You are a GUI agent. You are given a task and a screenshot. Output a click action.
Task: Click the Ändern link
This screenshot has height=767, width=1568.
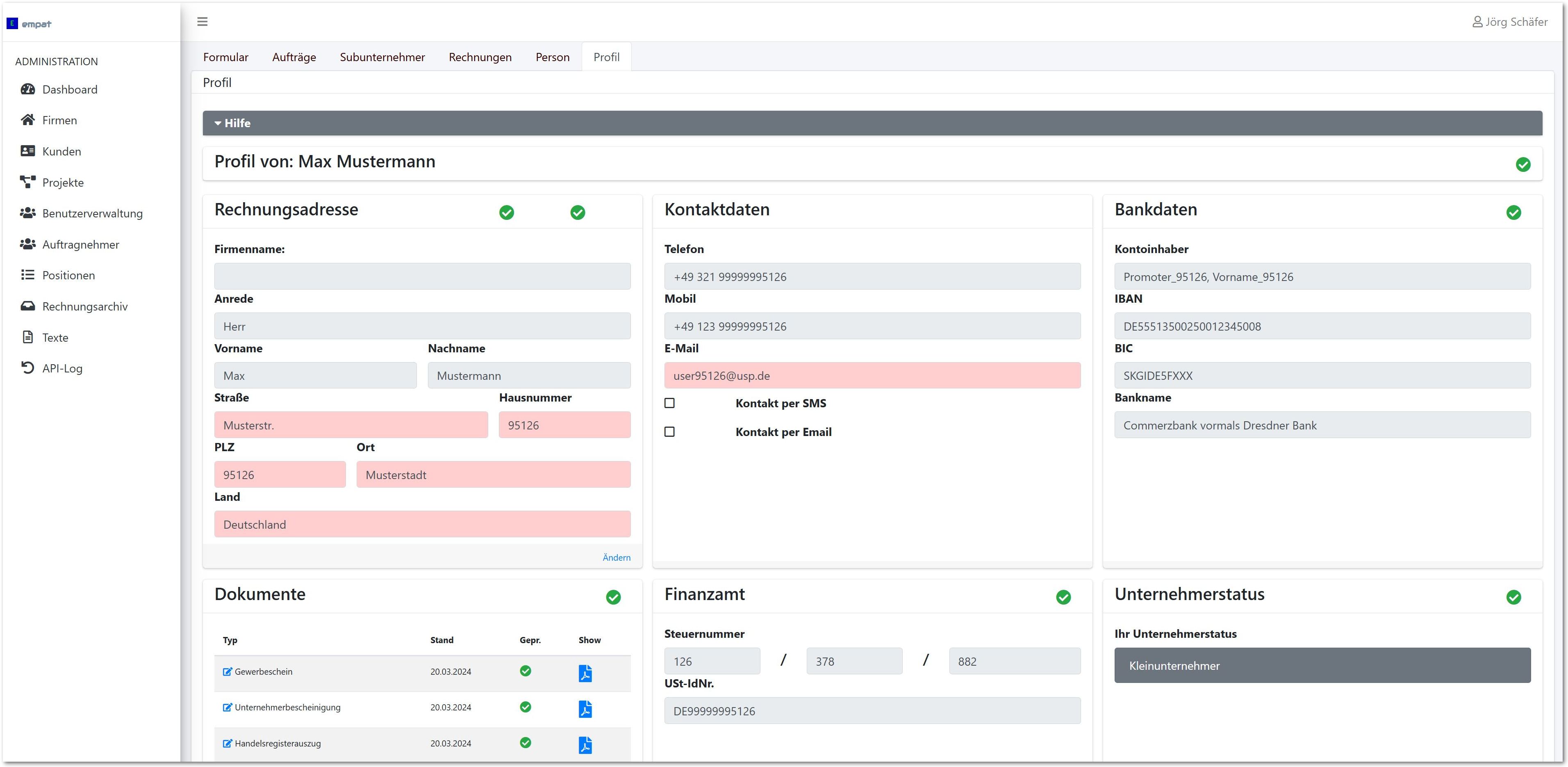616,557
